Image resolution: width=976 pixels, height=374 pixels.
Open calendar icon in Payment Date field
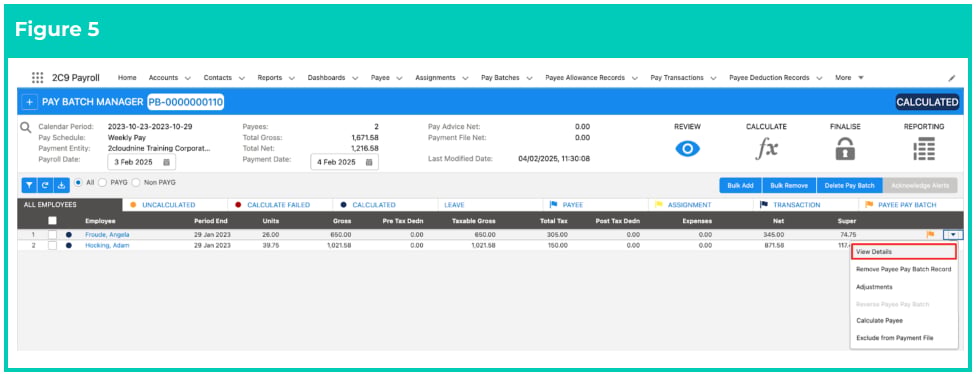(x=368, y=162)
